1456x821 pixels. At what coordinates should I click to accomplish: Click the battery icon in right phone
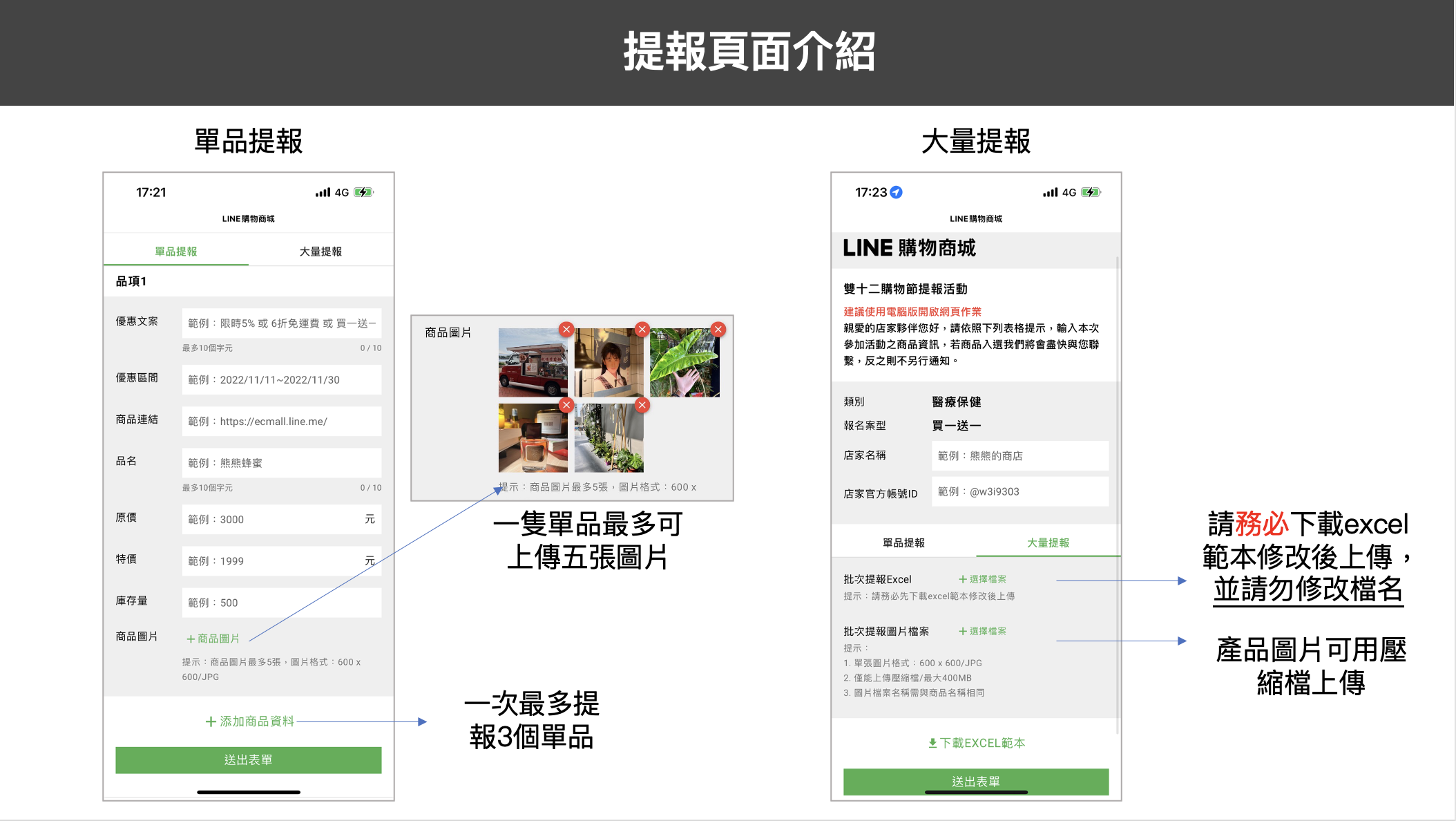tap(1091, 192)
